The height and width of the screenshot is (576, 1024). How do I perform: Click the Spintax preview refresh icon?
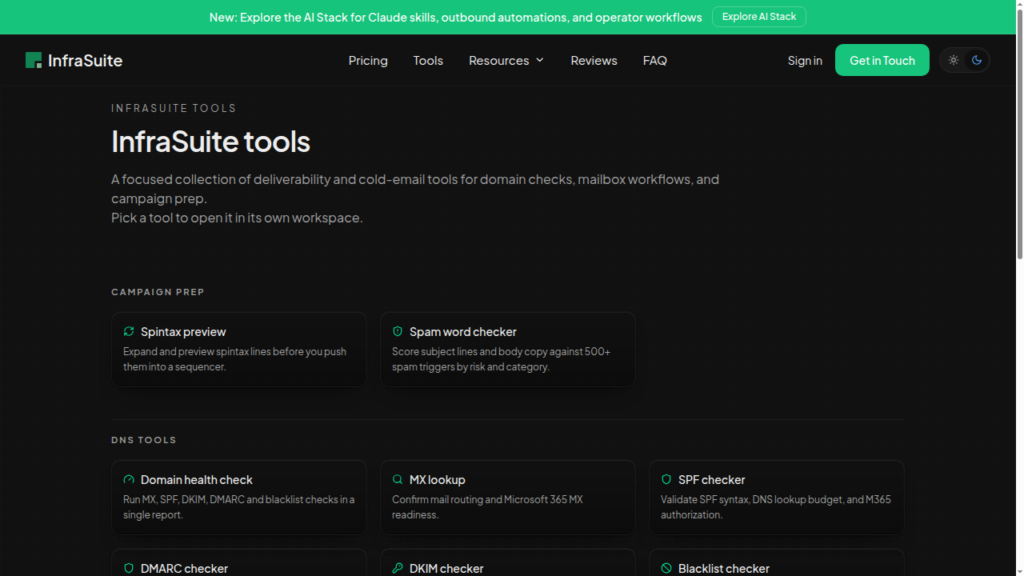(x=129, y=331)
